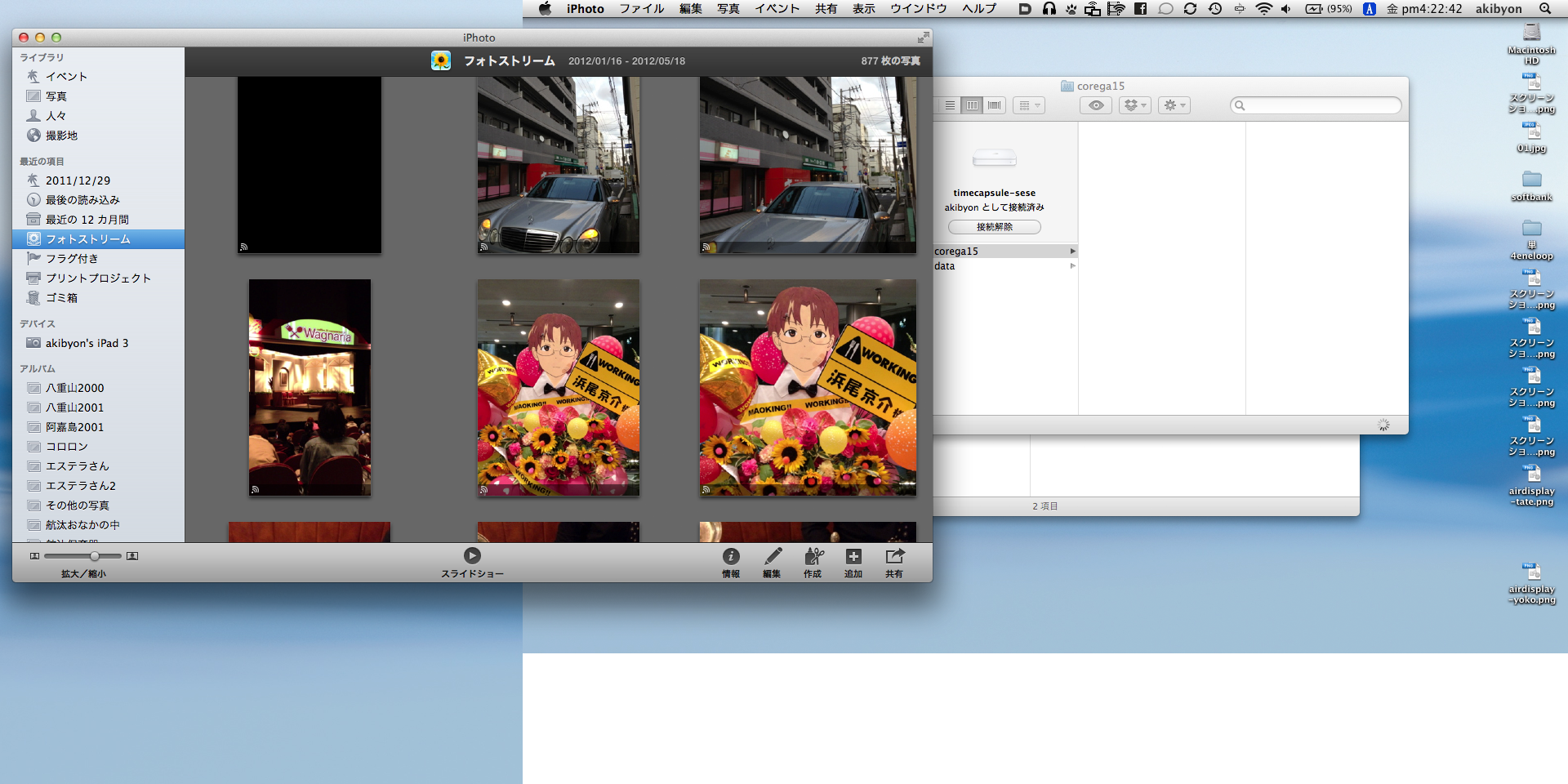Open the Finder action gear dropdown

pyautogui.click(x=1174, y=105)
